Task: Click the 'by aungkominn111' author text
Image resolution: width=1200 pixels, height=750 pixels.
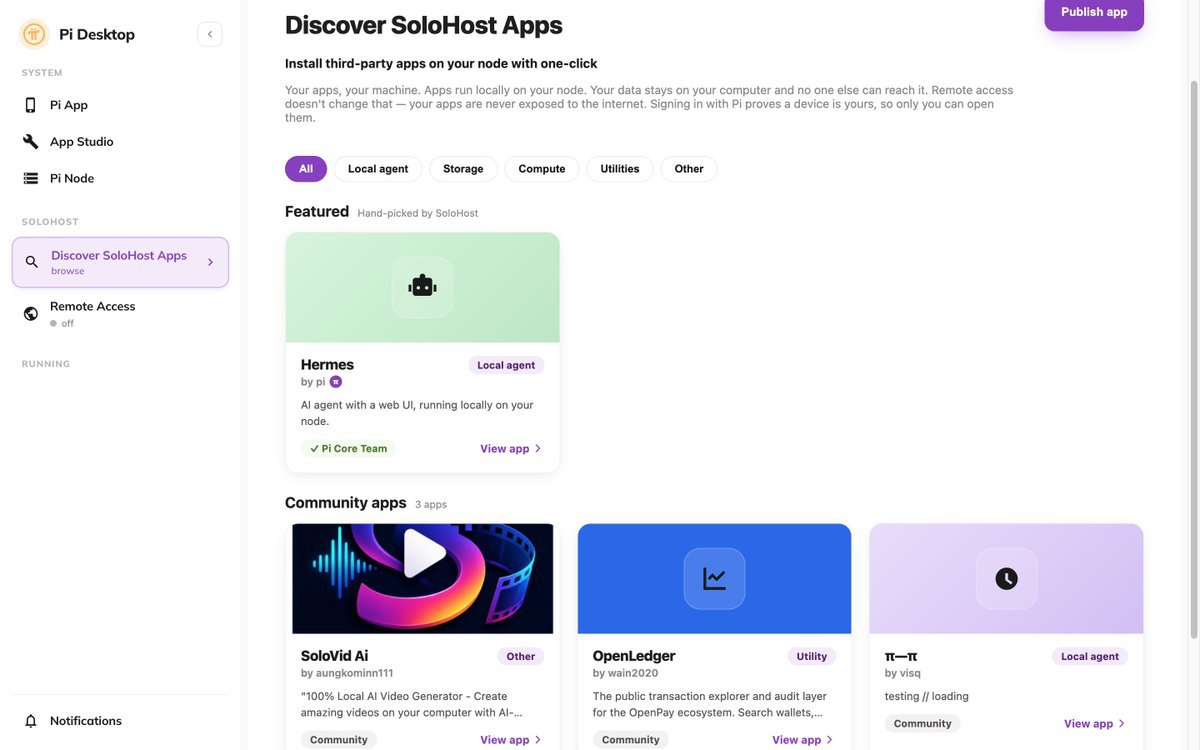Action: click(x=347, y=673)
